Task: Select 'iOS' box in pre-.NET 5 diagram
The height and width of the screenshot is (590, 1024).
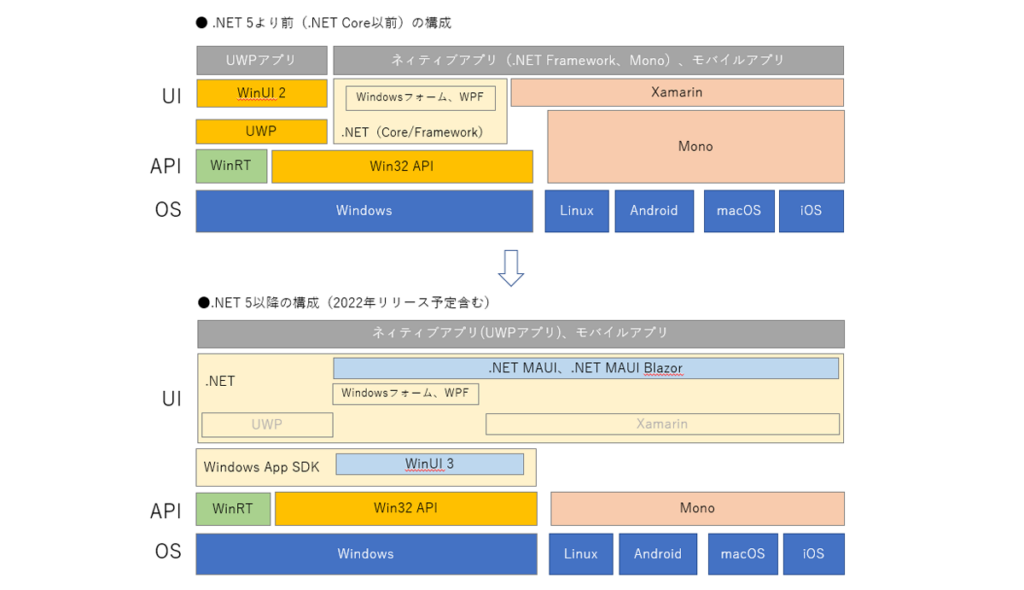Action: click(x=811, y=211)
